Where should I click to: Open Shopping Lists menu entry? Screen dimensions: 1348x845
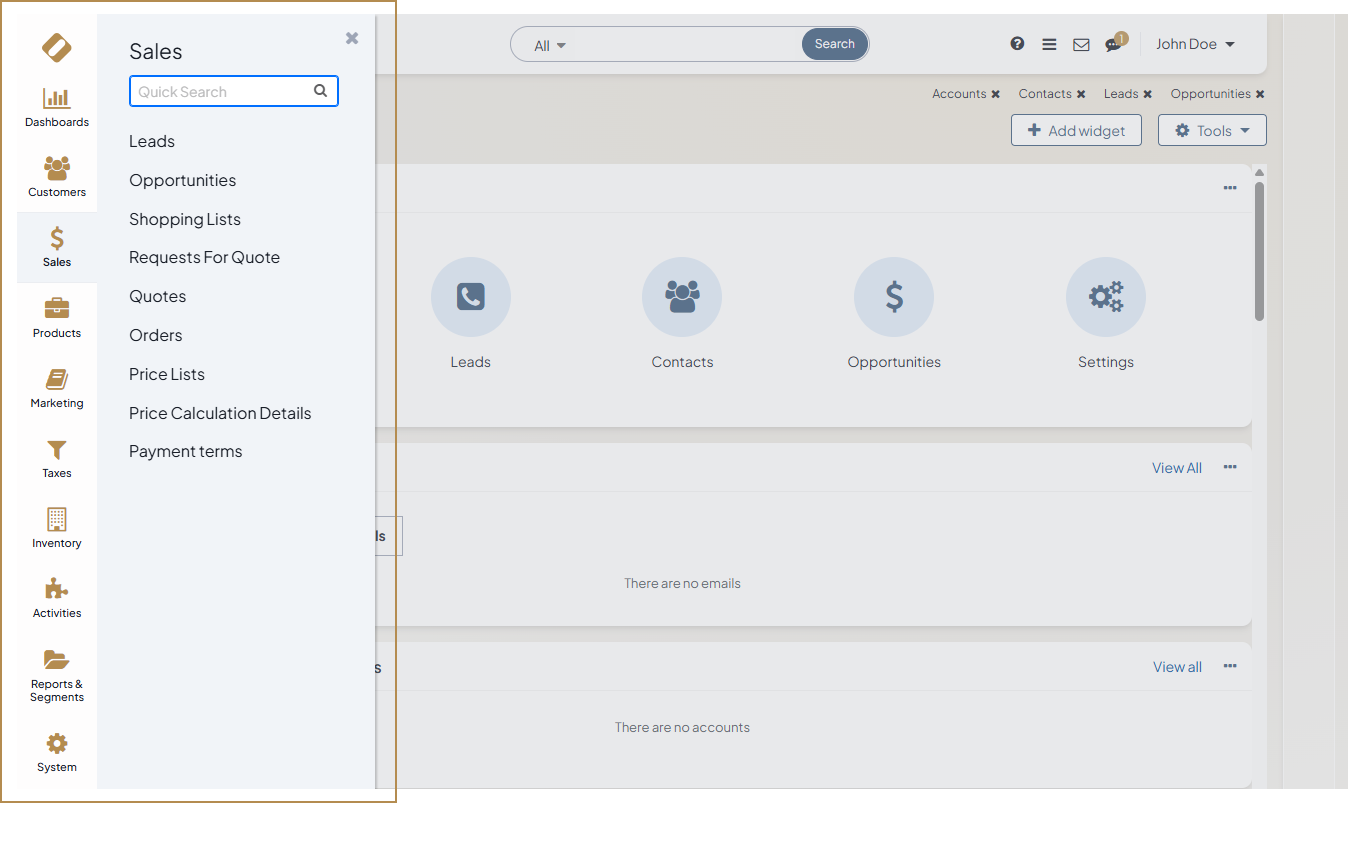point(185,219)
